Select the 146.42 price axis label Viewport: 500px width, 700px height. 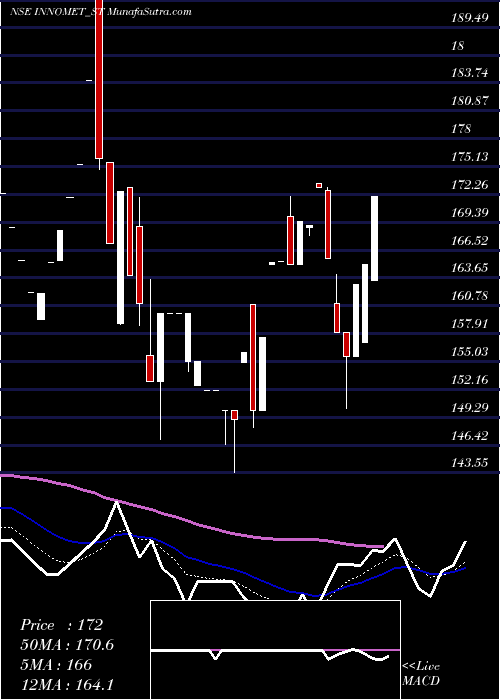470,436
